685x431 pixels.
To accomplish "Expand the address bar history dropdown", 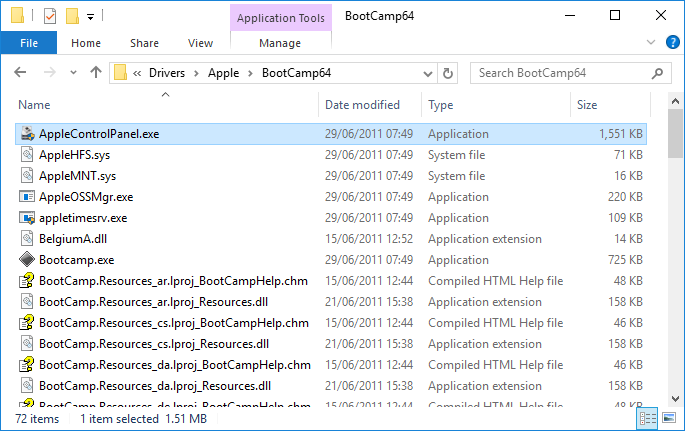I will (428, 74).
